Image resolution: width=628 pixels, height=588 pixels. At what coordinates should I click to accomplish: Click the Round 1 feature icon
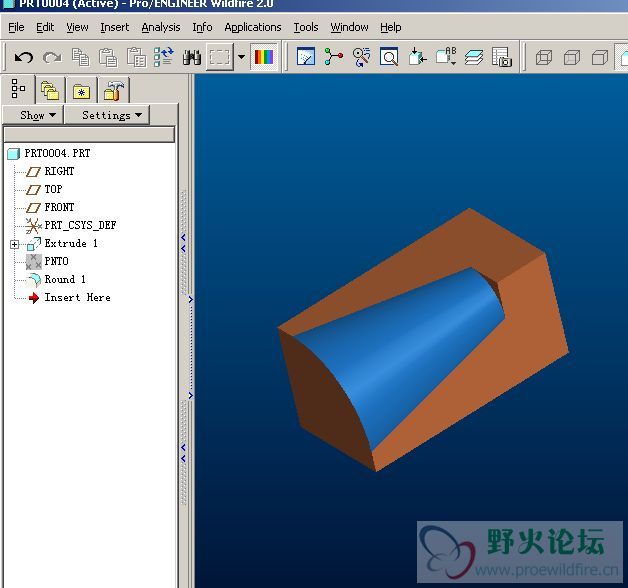click(x=34, y=280)
